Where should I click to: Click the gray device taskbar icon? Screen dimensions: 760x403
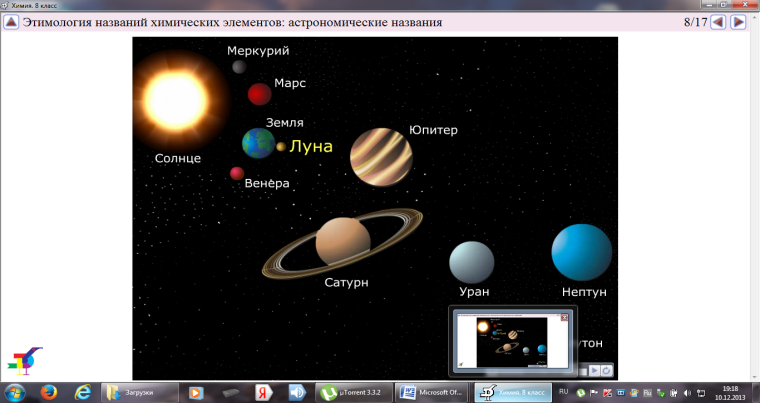click(x=231, y=392)
